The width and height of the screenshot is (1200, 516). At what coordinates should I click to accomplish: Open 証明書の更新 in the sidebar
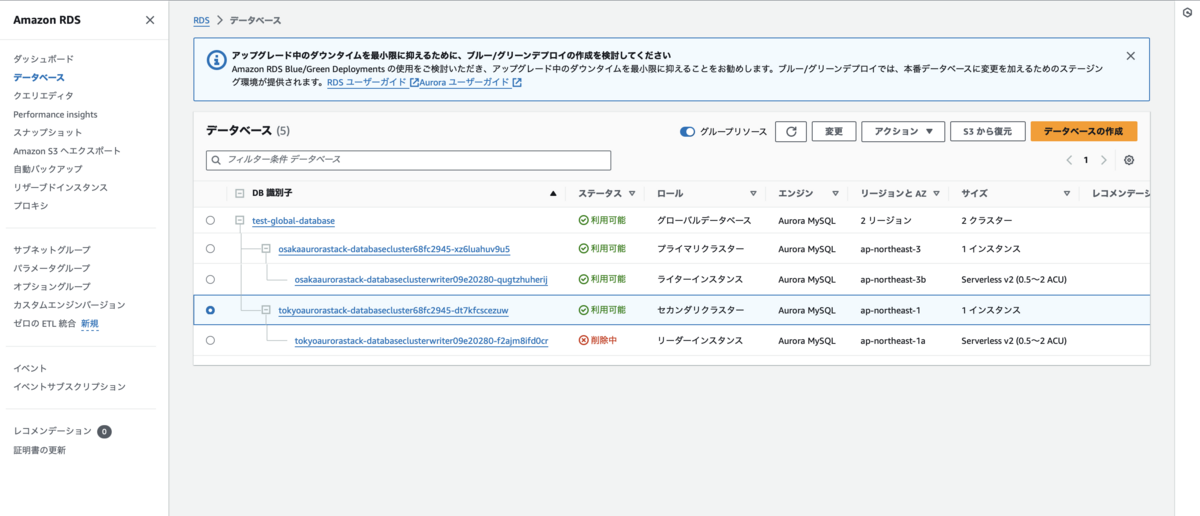pos(39,450)
